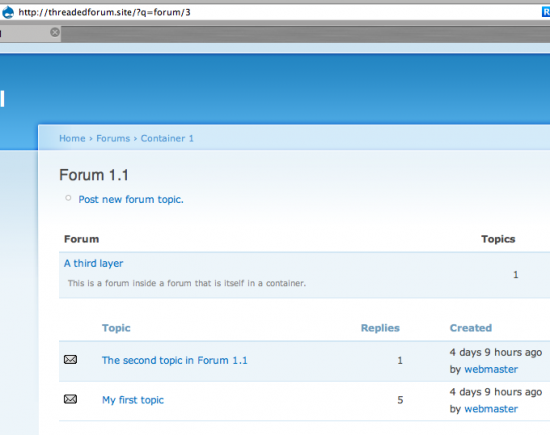Screen dimensions: 550x435
Task: Click webmaster author link on second topic
Action: click(491, 369)
